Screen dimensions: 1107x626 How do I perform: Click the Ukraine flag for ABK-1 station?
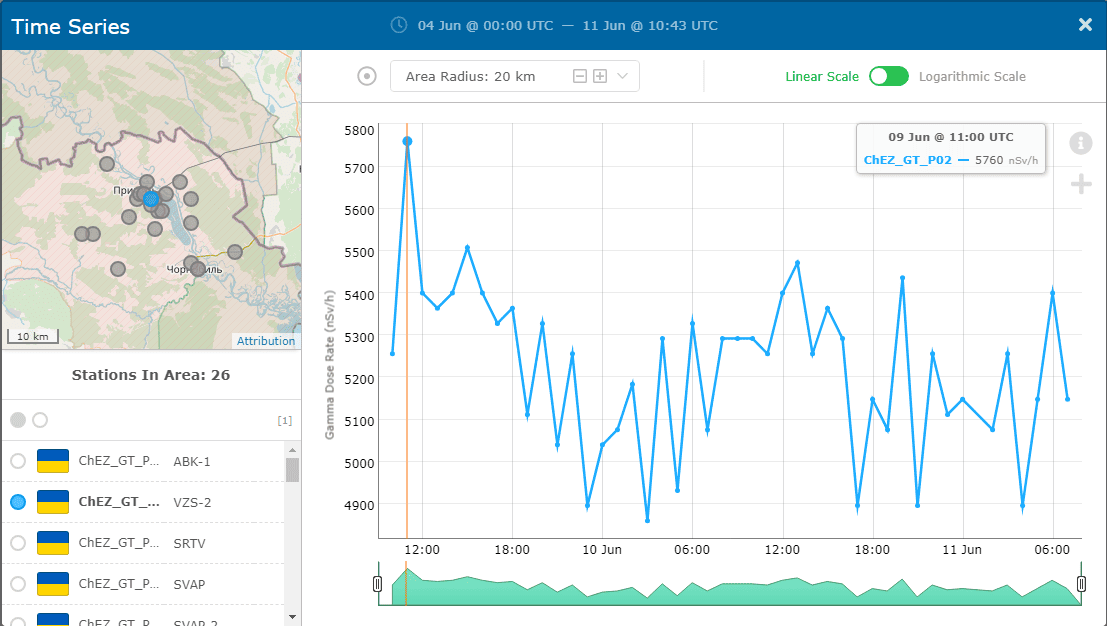pyautogui.click(x=52, y=461)
